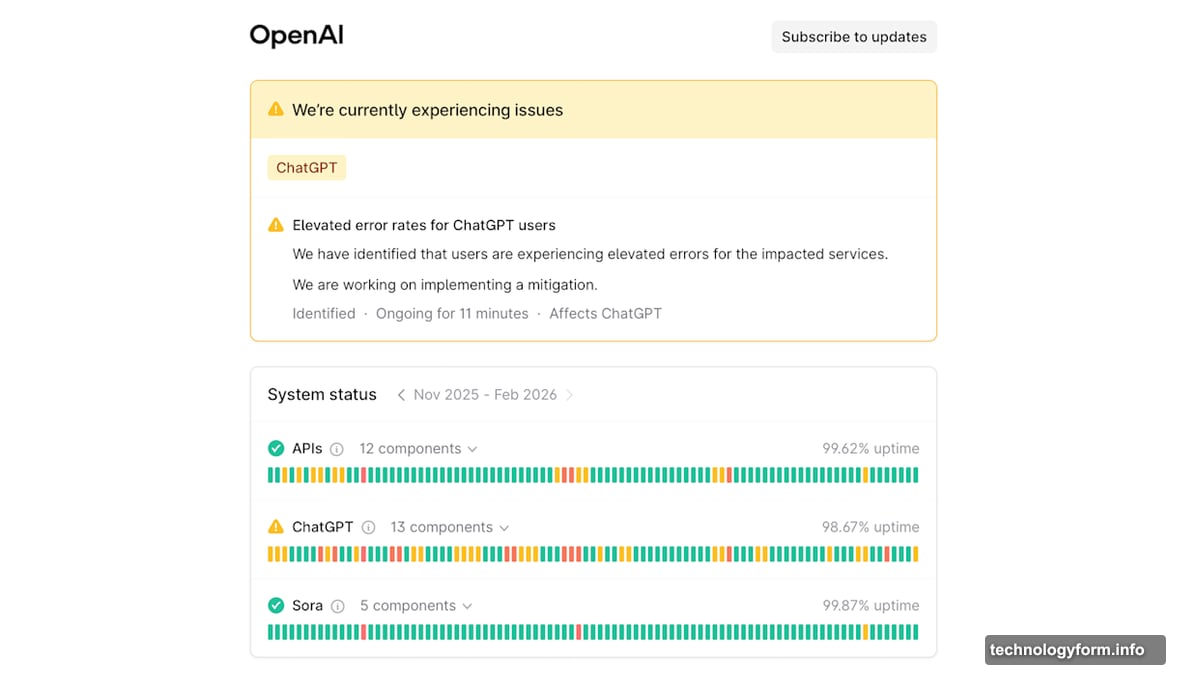Subscribe to updates
Viewport: 1200px width, 675px height.
[854, 37]
